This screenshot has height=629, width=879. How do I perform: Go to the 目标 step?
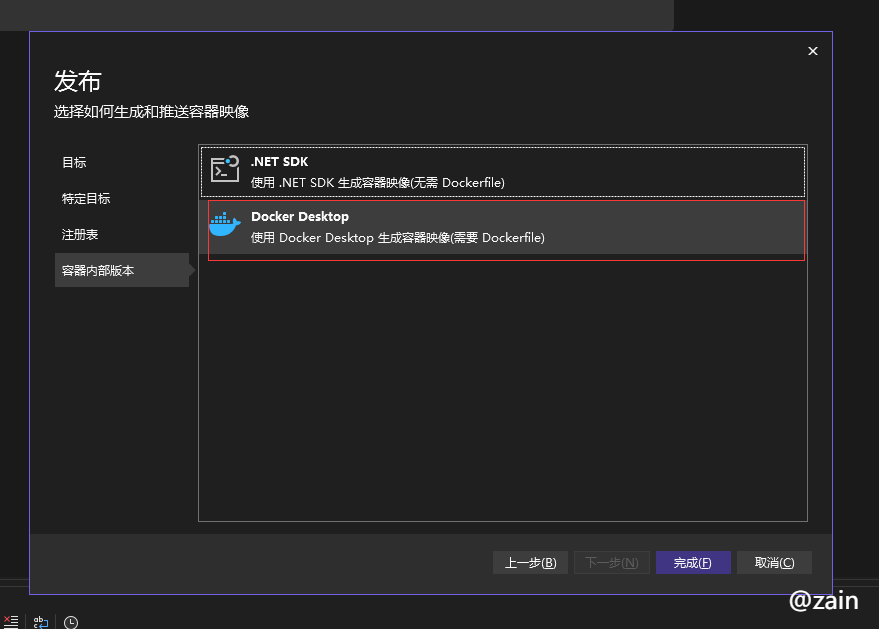tap(74, 163)
